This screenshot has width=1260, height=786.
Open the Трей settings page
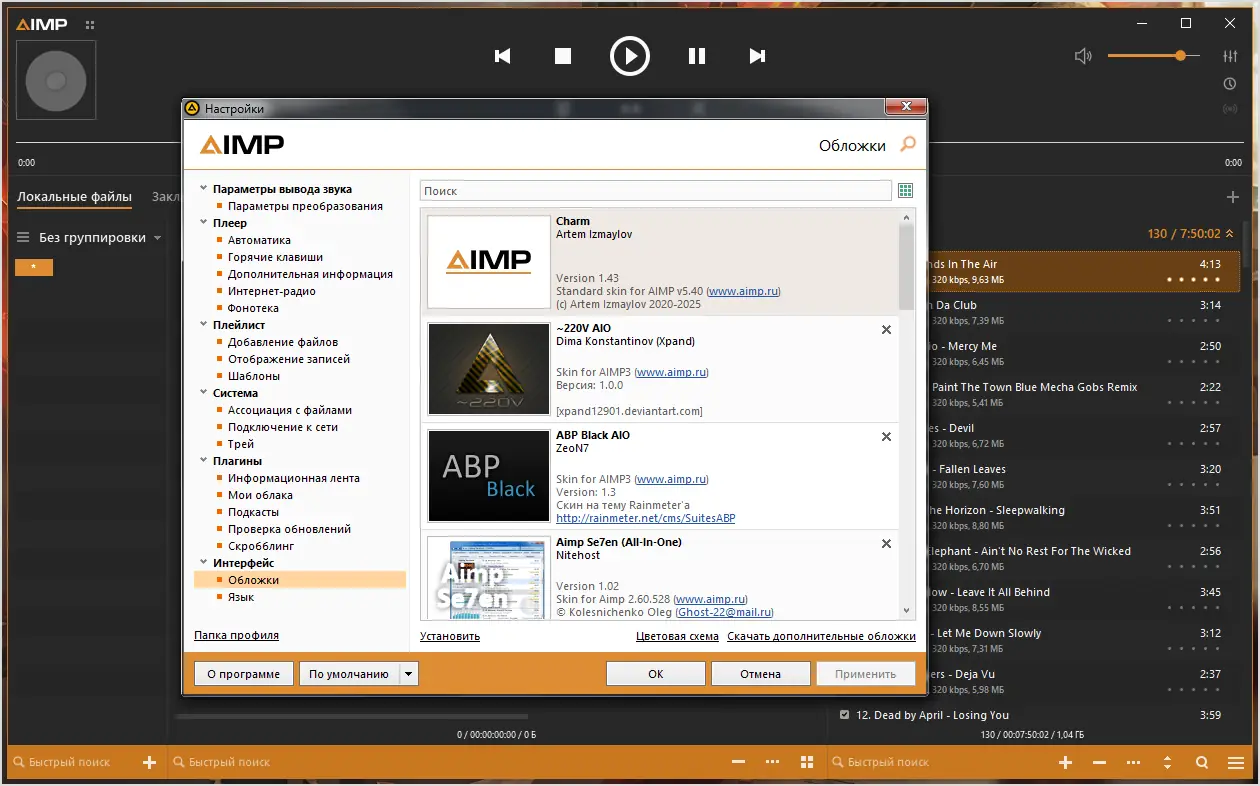click(241, 444)
